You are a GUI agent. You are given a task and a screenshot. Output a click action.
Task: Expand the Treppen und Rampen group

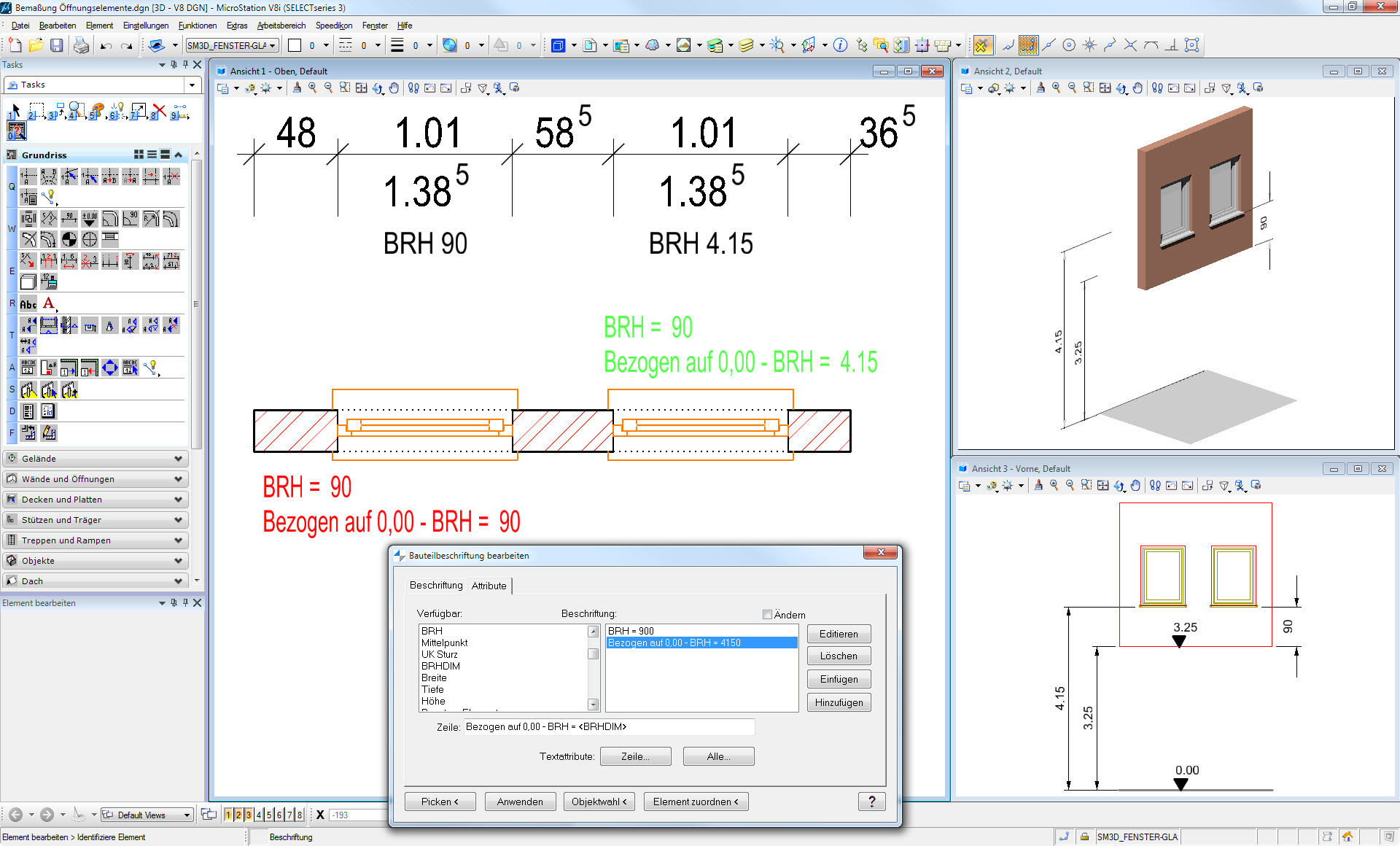pos(96,540)
